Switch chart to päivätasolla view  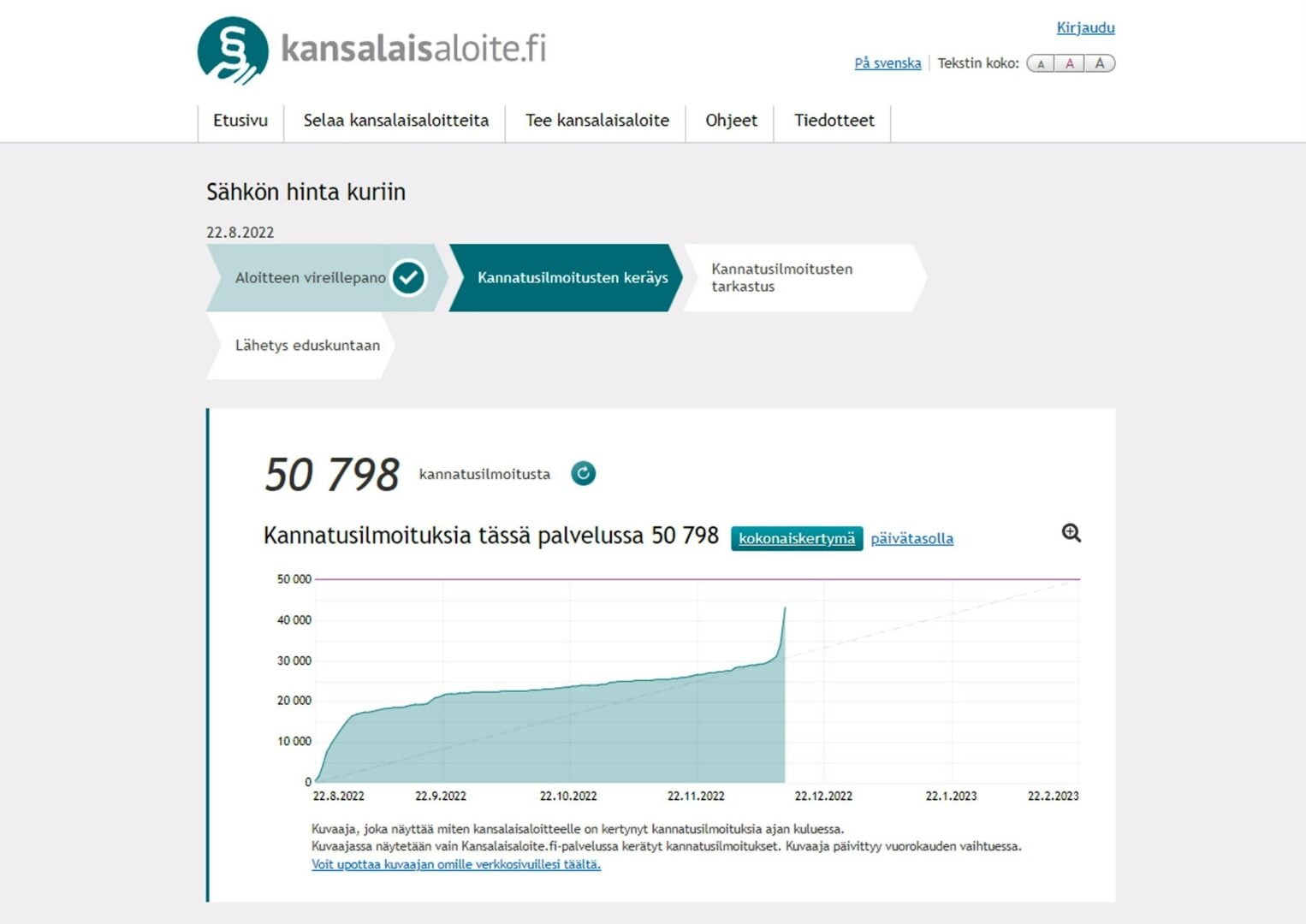pos(911,538)
